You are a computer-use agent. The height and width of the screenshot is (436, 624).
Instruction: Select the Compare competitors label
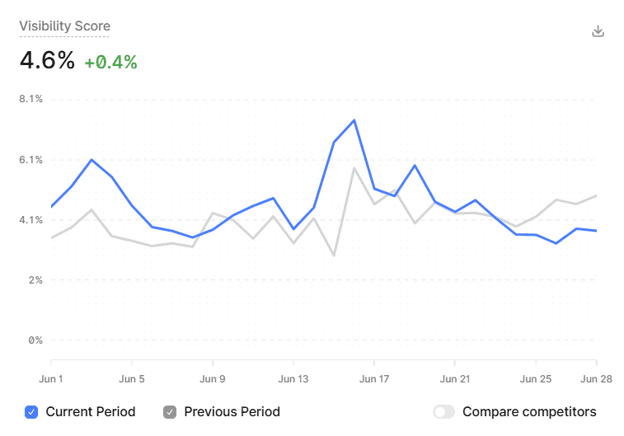[x=529, y=412]
